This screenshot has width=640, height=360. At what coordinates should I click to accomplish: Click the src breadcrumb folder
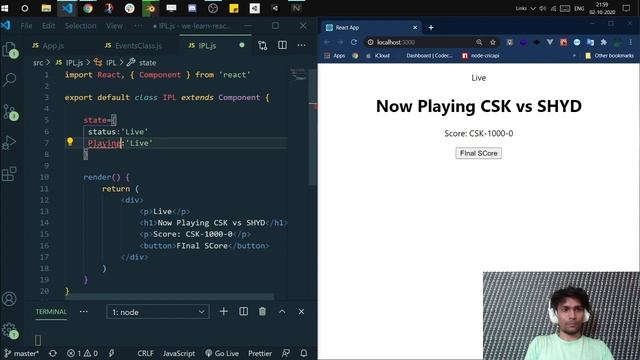click(38, 63)
